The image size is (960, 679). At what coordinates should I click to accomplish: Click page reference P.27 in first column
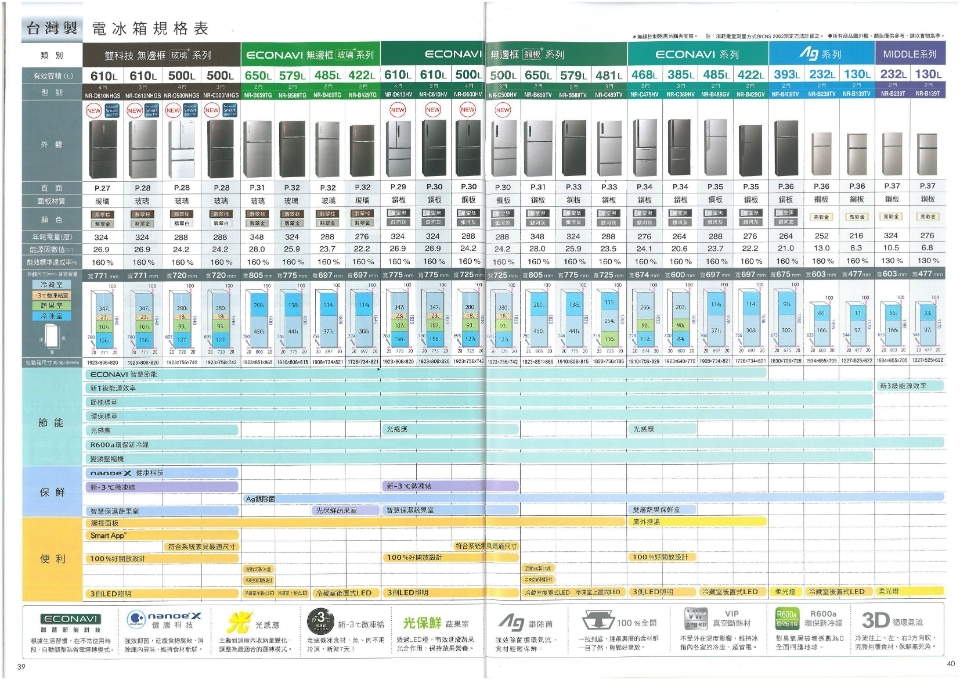click(102, 186)
